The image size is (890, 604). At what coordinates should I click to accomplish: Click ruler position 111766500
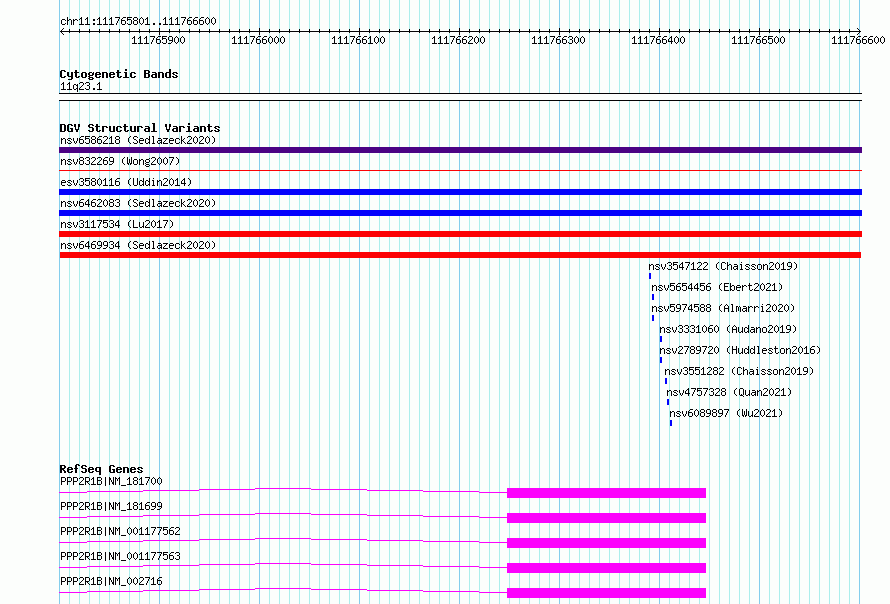coord(758,40)
